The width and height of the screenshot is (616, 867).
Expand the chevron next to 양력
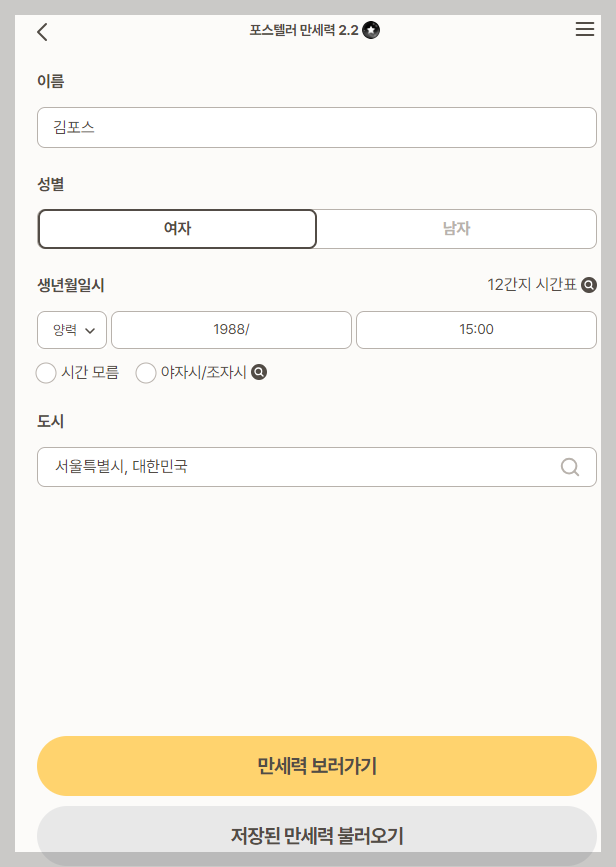[x=91, y=330]
